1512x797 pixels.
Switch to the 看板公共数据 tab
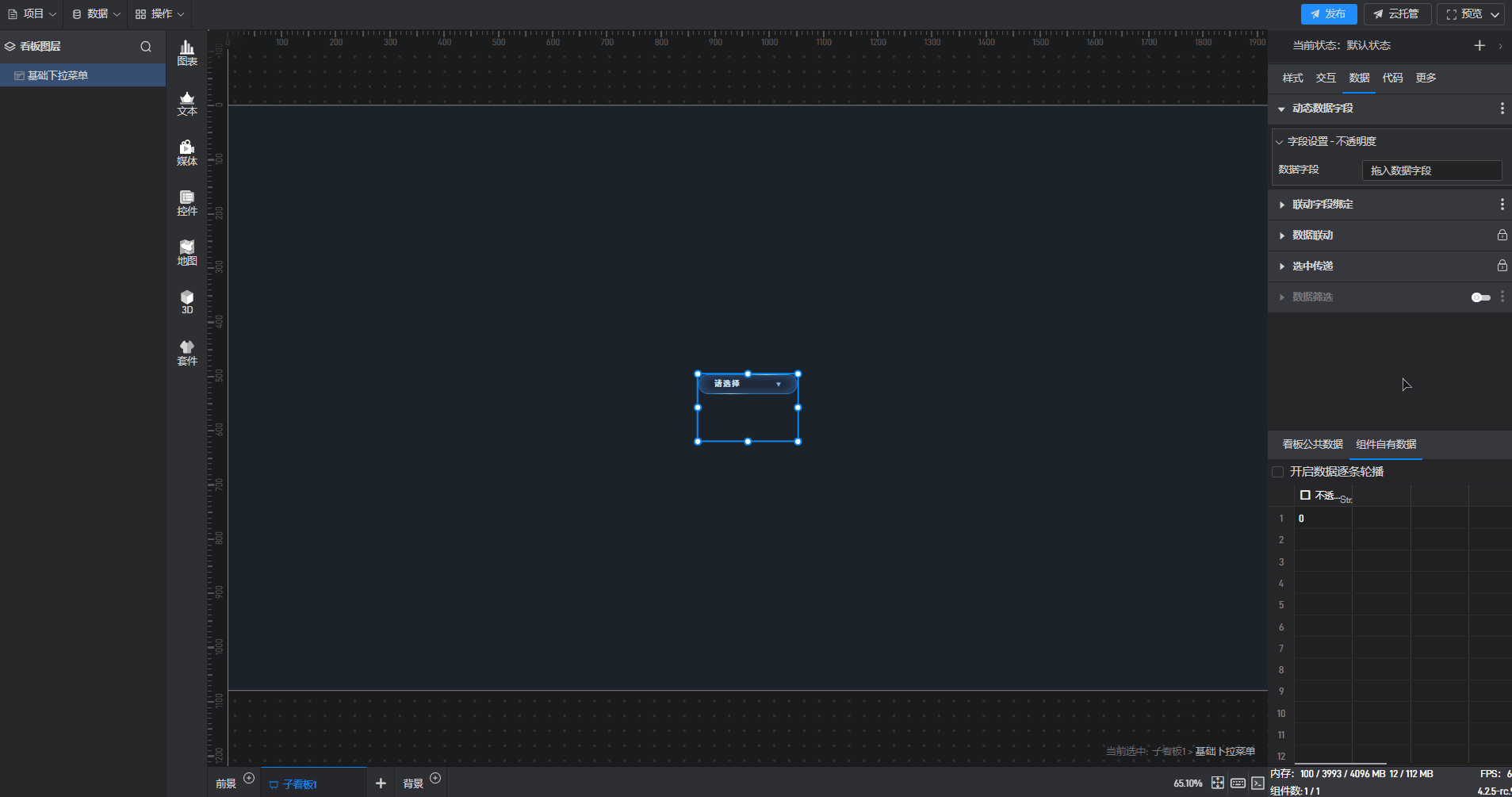1312,444
